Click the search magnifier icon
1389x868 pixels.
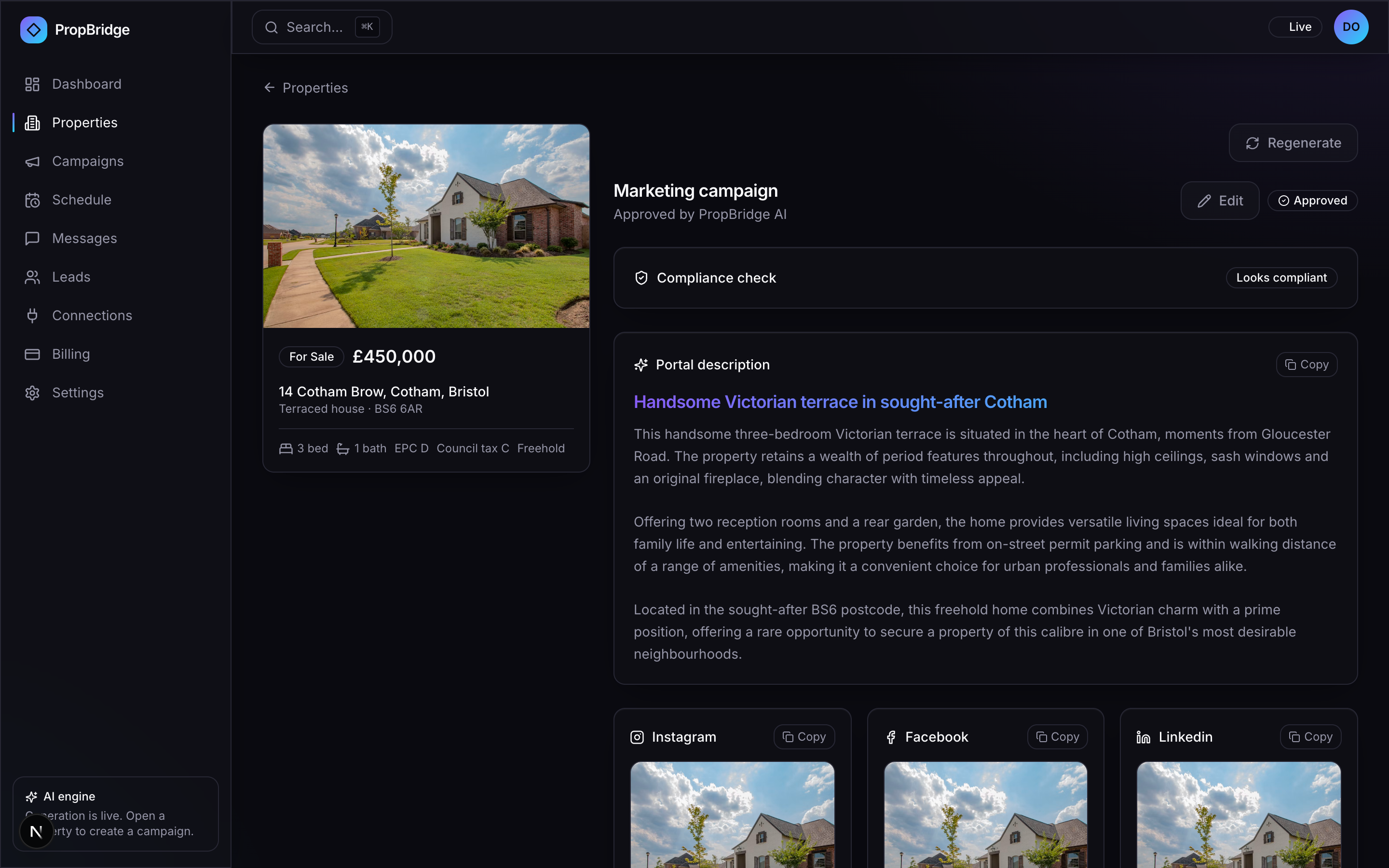click(x=272, y=27)
